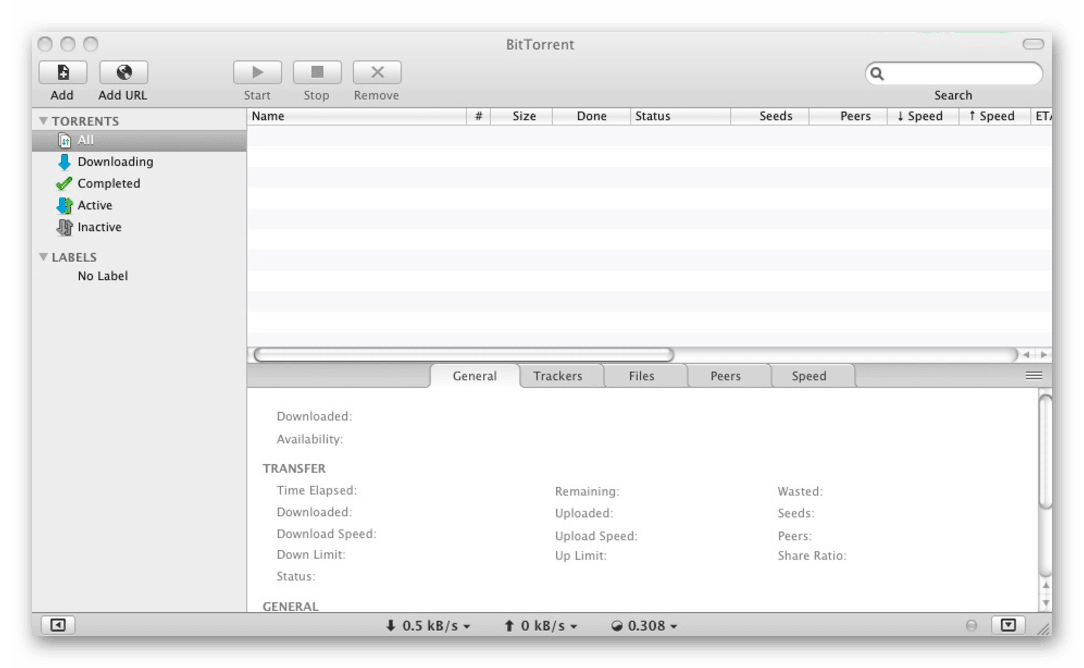Click the detail pane scroll up arrow
1084x668 pixels.
(x=1046, y=585)
